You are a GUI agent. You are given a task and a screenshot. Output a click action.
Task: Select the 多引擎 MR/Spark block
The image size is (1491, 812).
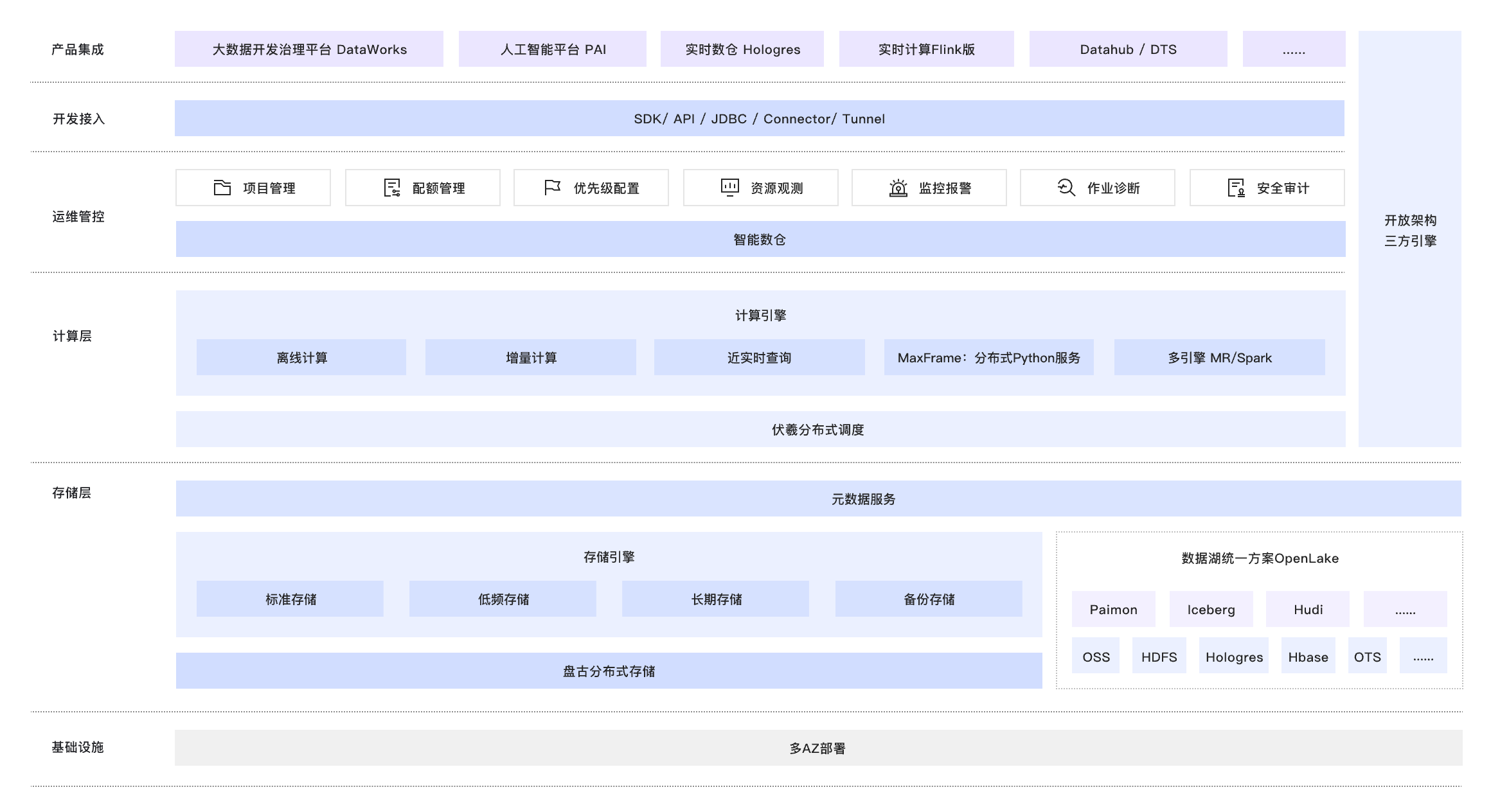[1220, 357]
